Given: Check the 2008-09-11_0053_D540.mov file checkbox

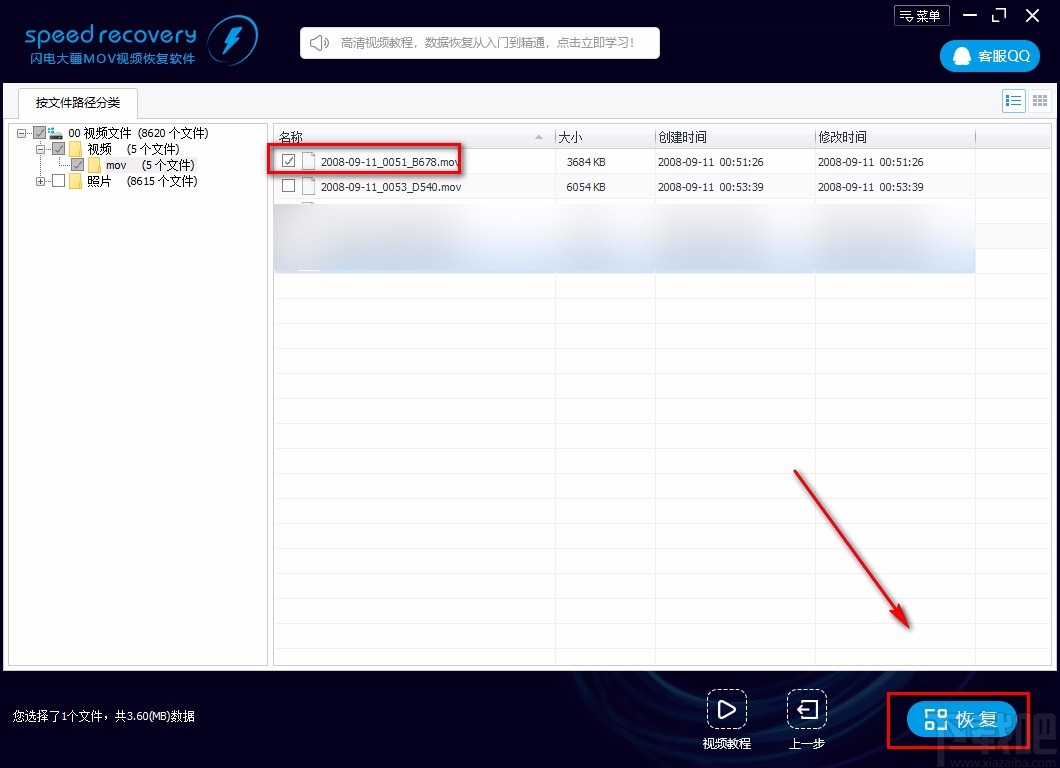Looking at the screenshot, I should [x=289, y=185].
